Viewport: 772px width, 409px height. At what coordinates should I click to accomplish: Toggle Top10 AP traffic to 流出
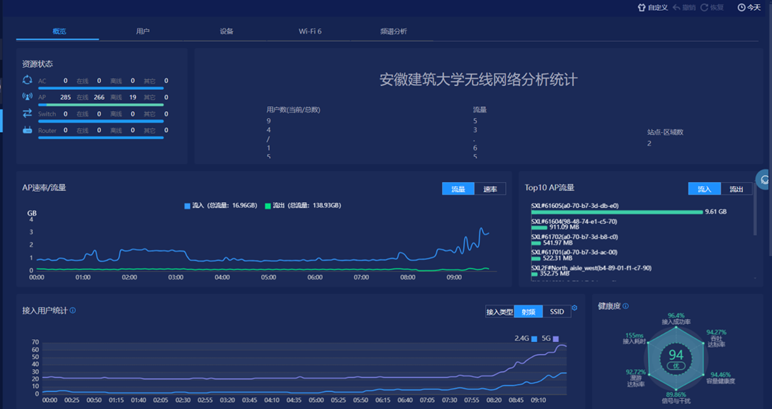click(x=736, y=188)
